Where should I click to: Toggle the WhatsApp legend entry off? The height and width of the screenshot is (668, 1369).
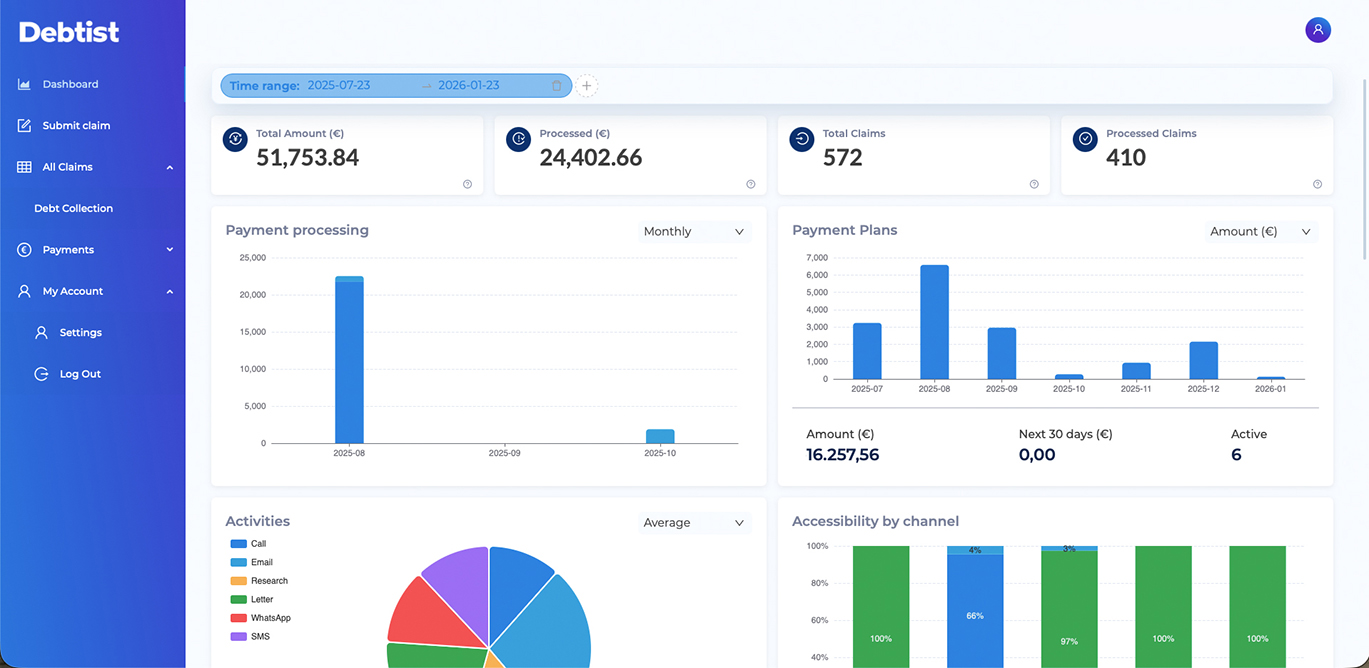tap(264, 618)
